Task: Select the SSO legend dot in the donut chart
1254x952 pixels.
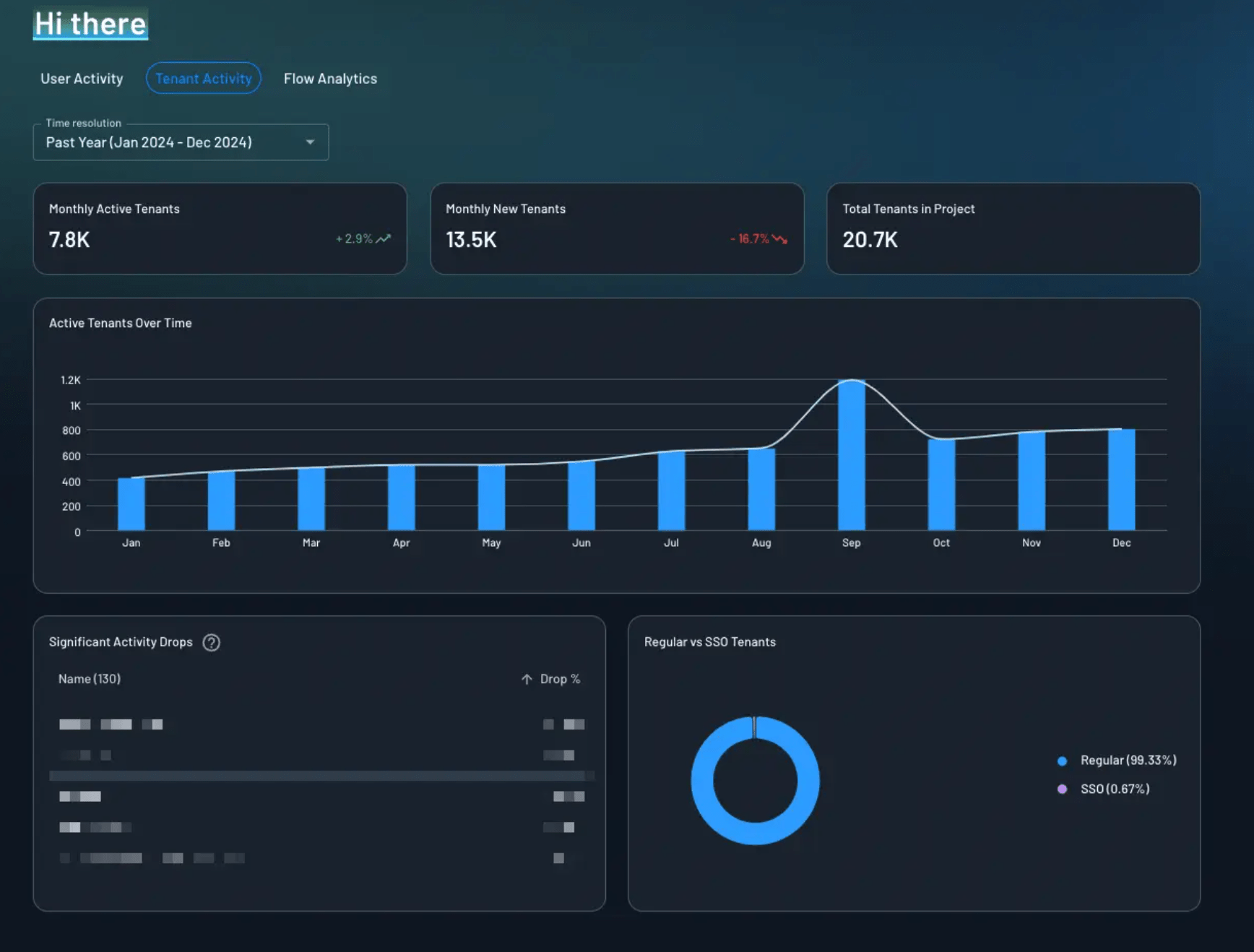Action: click(1062, 789)
